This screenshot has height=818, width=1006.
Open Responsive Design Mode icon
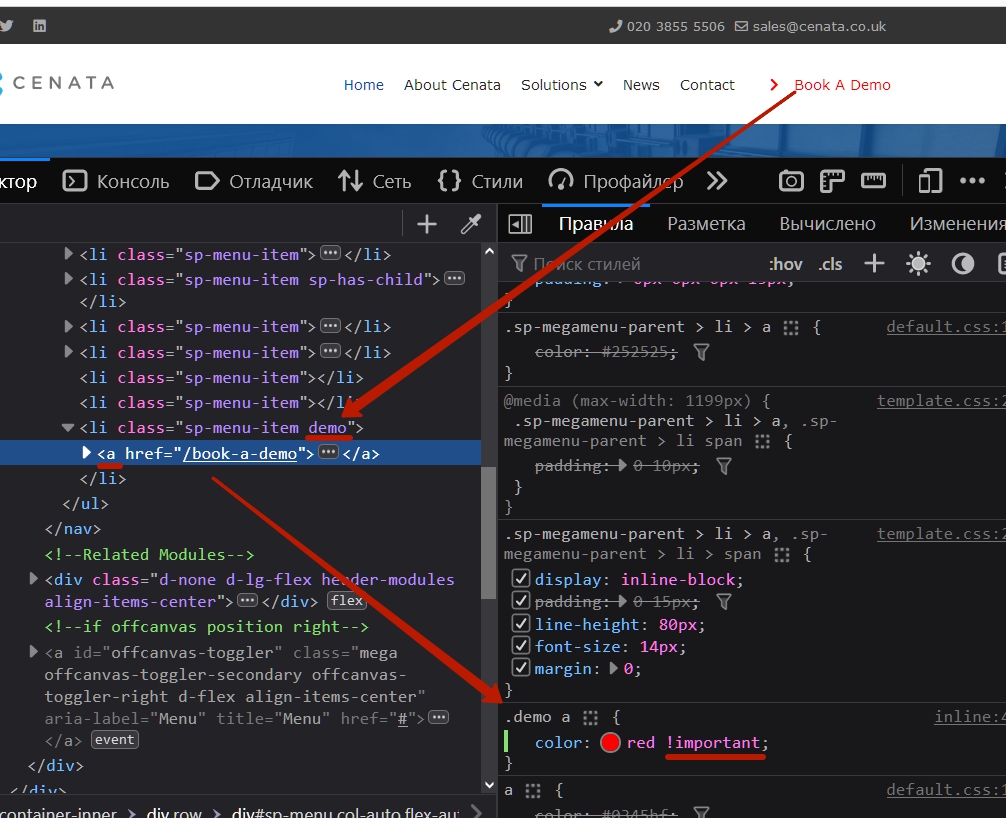tap(930, 181)
